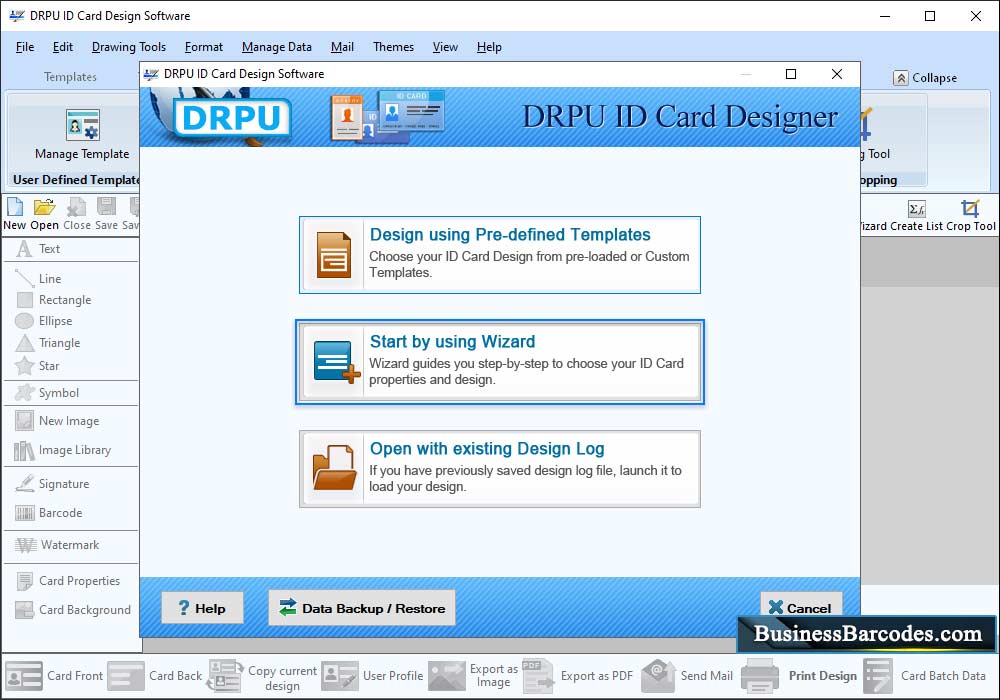The height and width of the screenshot is (700, 1000).
Task: Add a Watermark
Action: [x=58, y=545]
